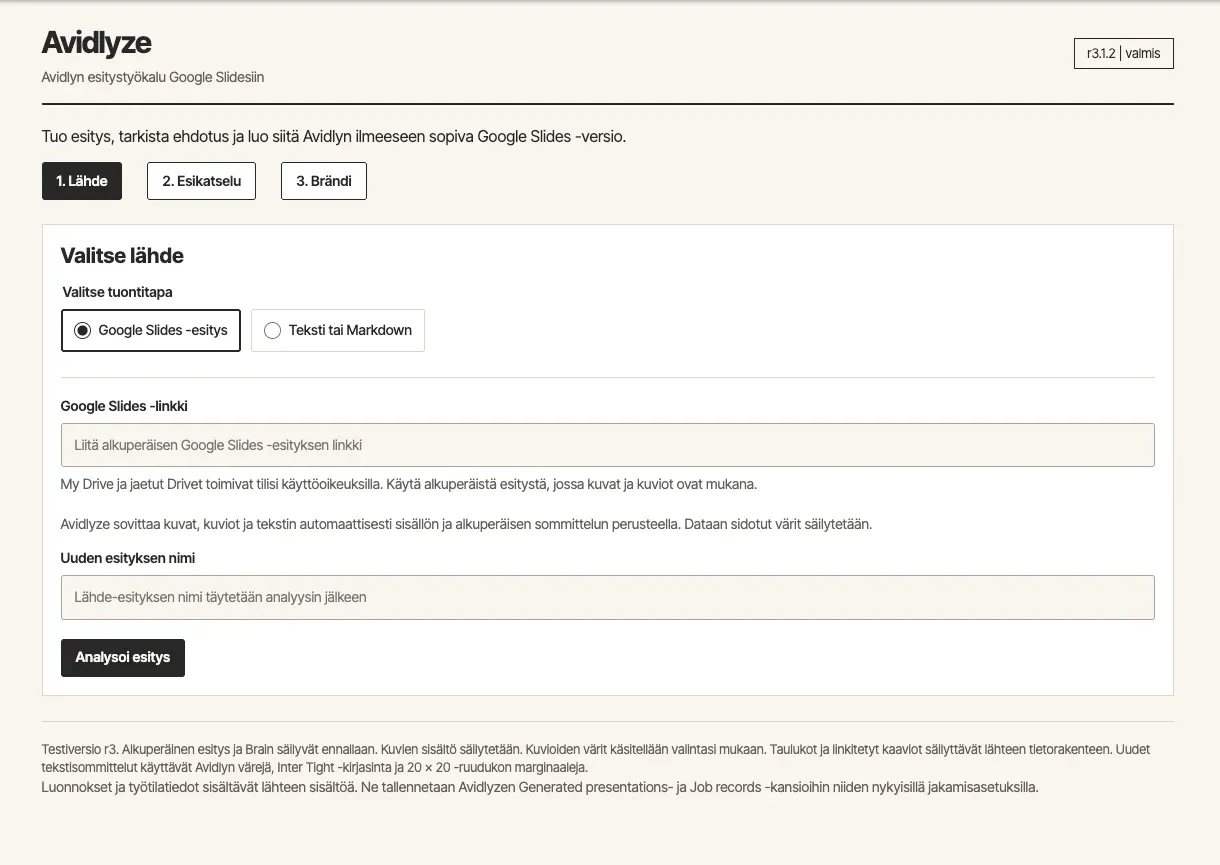The width and height of the screenshot is (1220, 865).
Task: Choose the Teksti tai Markdown radio option
Action: tap(338, 330)
